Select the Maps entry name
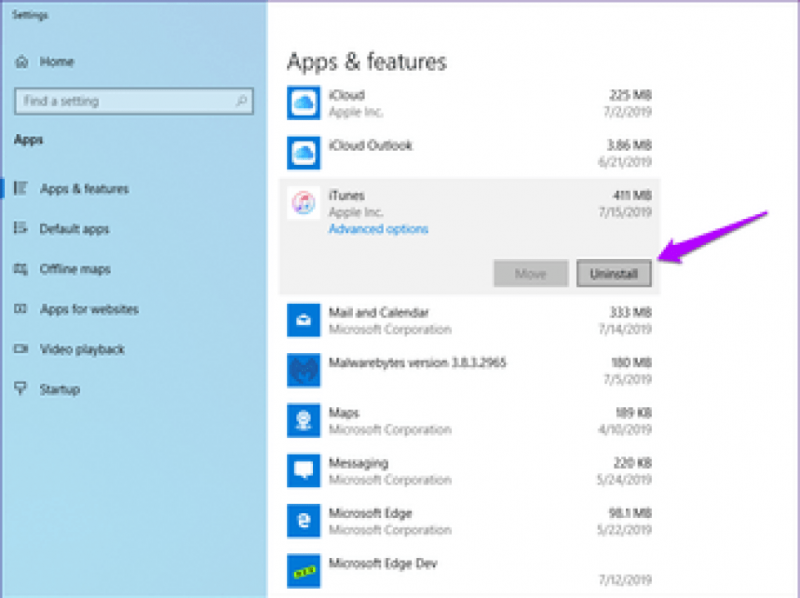The width and height of the screenshot is (800, 598). pos(344,413)
